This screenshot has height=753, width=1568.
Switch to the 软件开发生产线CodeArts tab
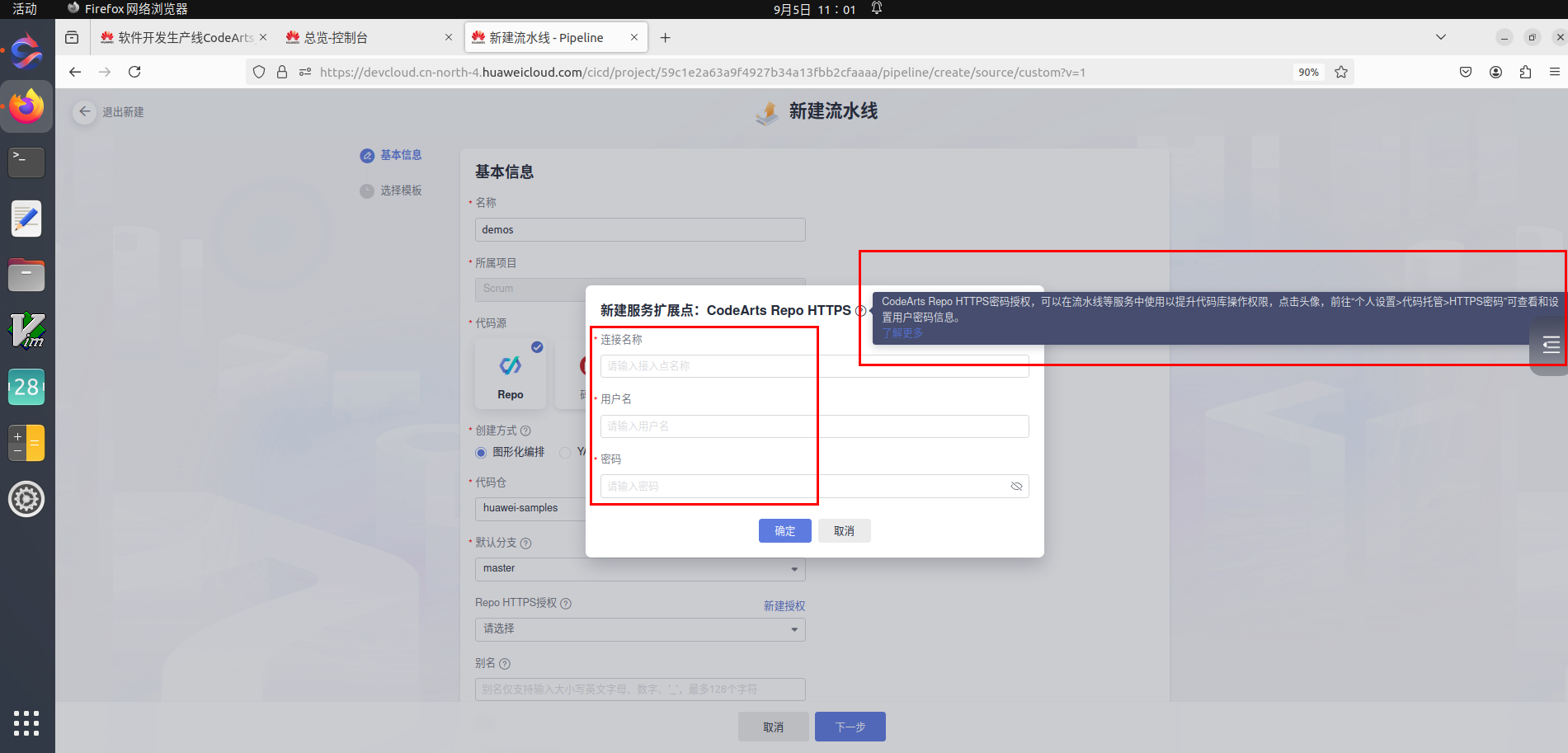(186, 38)
